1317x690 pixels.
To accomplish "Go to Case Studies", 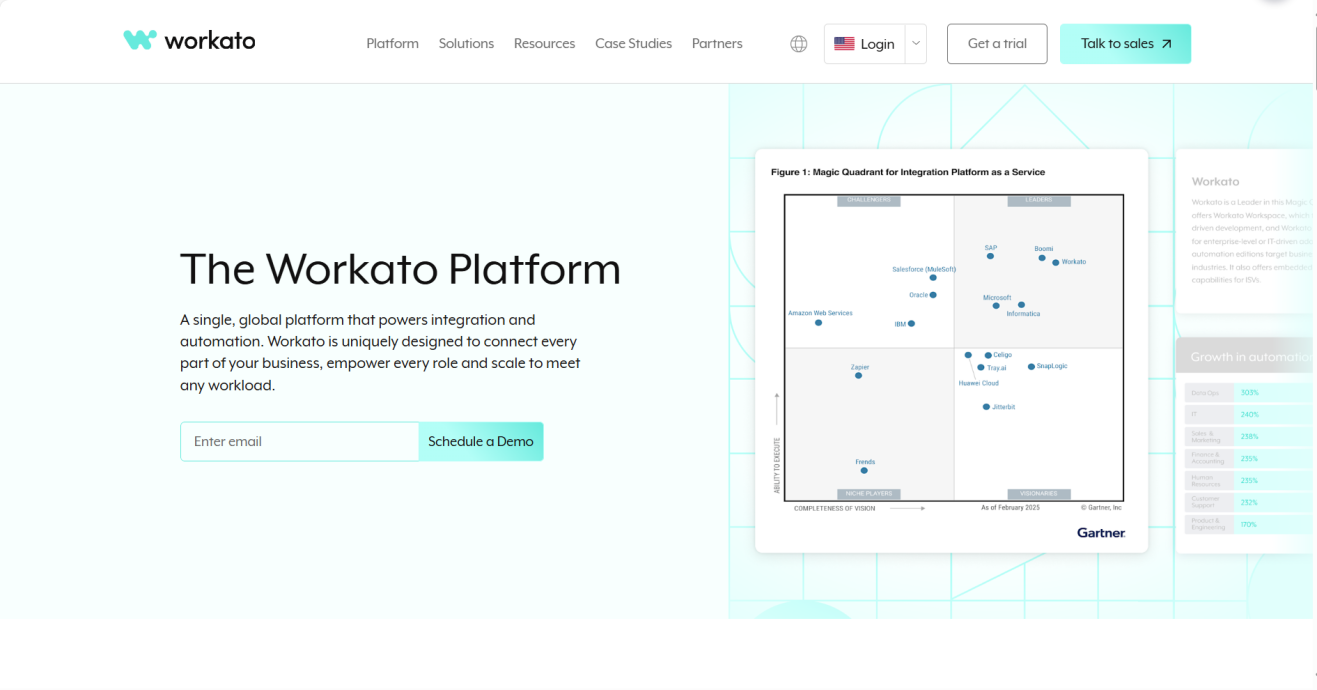I will click(633, 44).
